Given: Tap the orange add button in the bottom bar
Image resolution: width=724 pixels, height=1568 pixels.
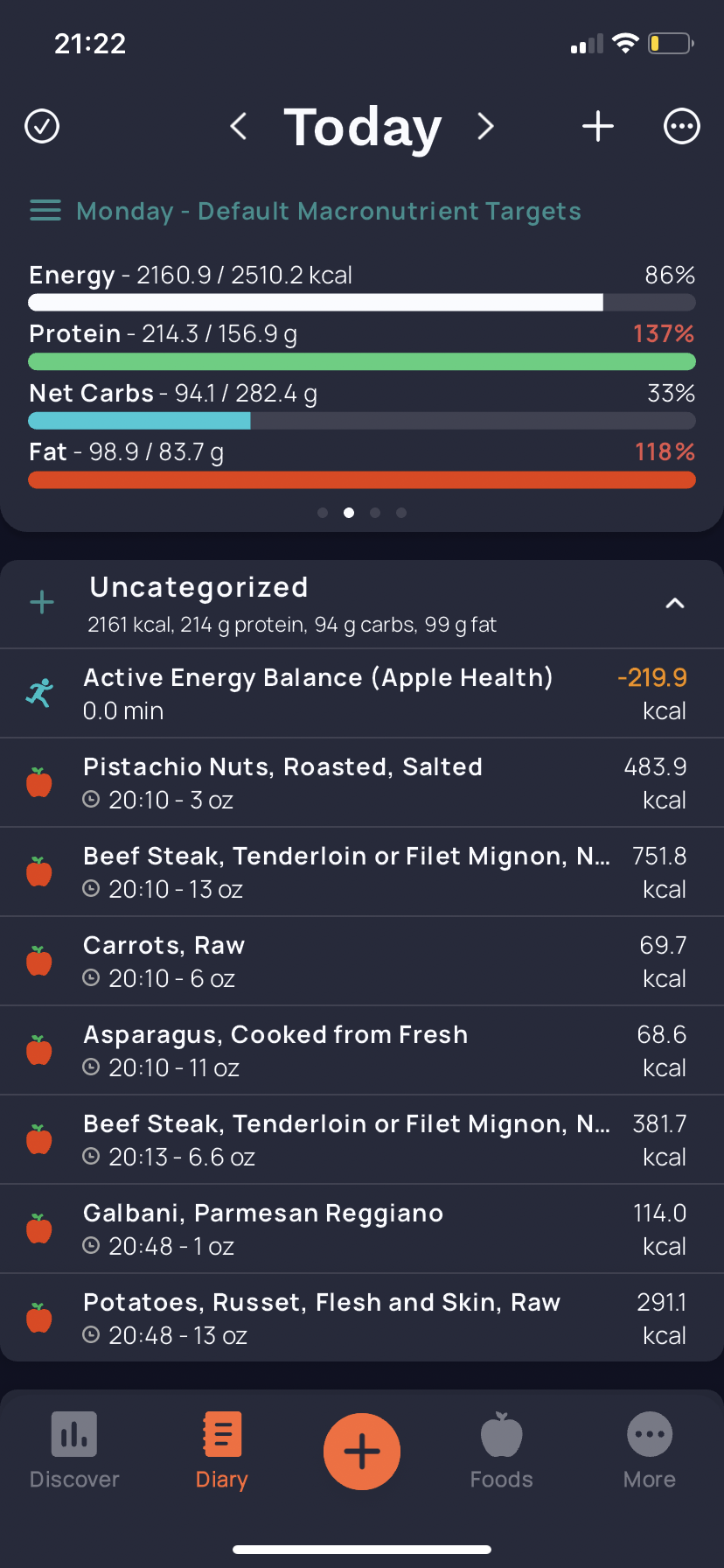Looking at the screenshot, I should pos(362,1452).
